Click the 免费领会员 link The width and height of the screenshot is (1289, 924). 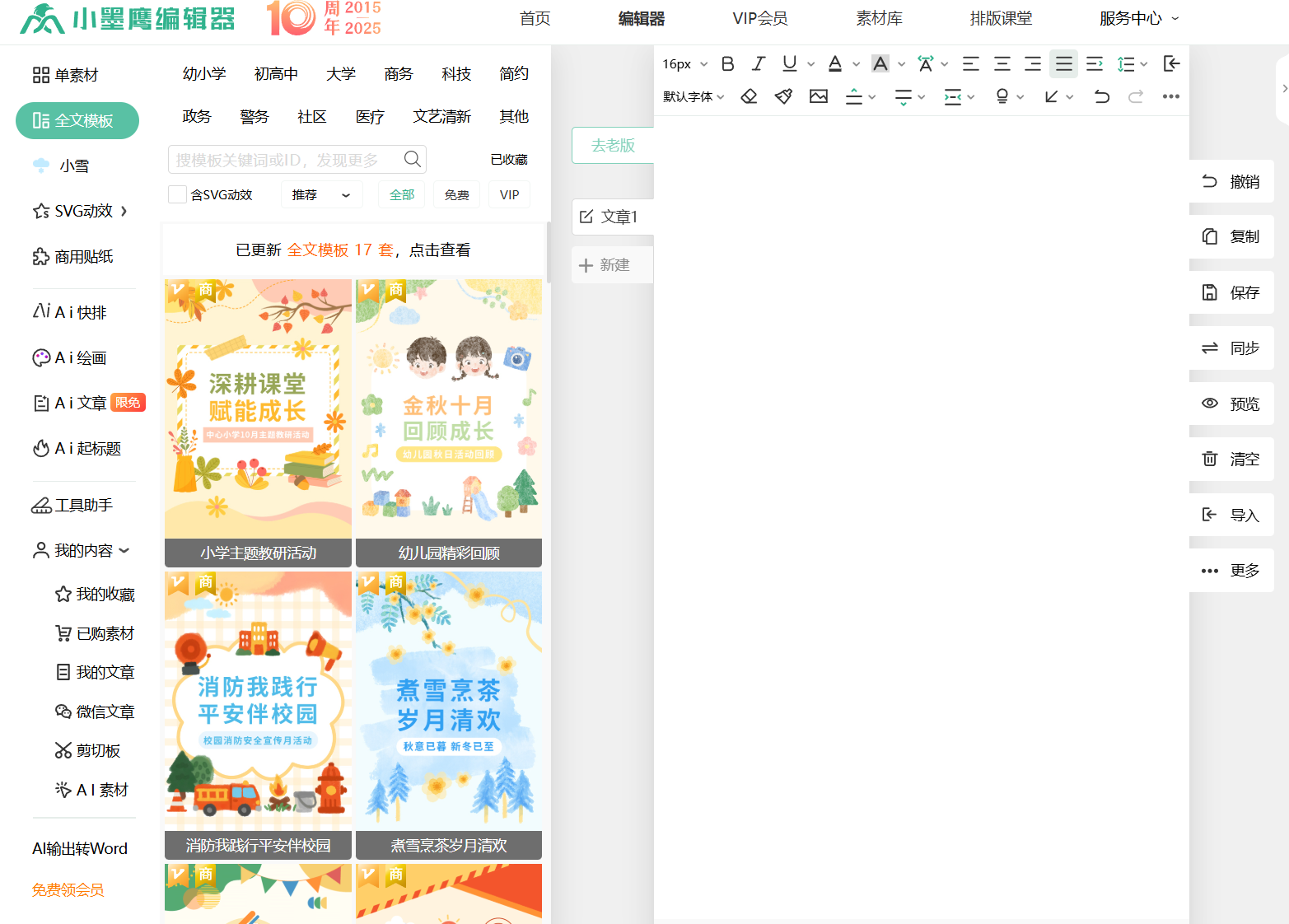click(x=68, y=890)
